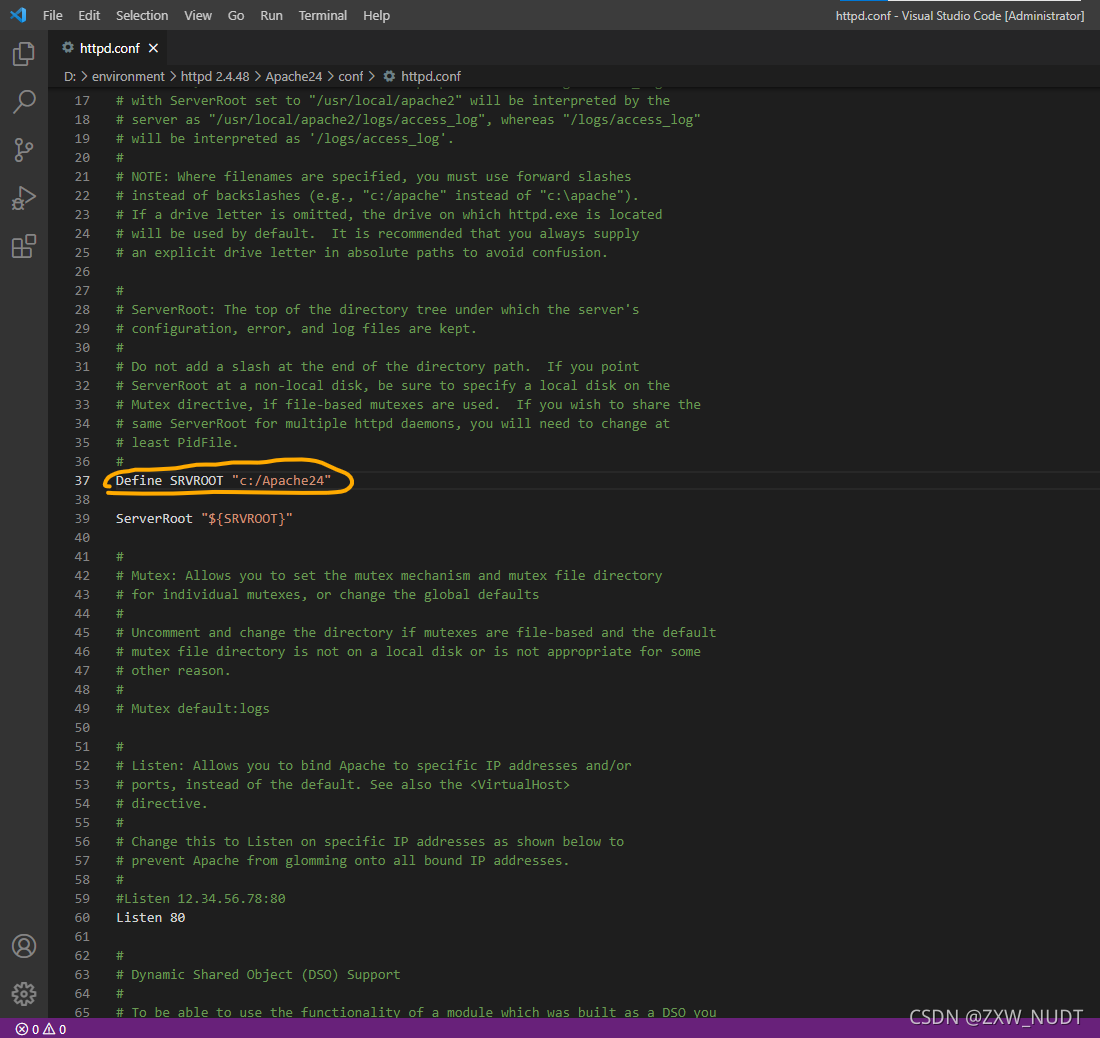1100x1038 pixels.
Task: Open the Run and Debug view
Action: [24, 198]
